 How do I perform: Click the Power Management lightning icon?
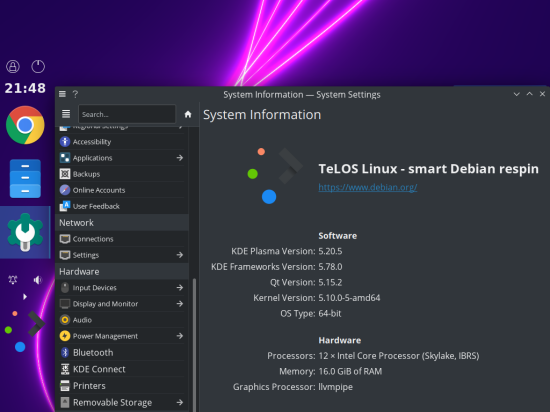[x=65, y=336]
